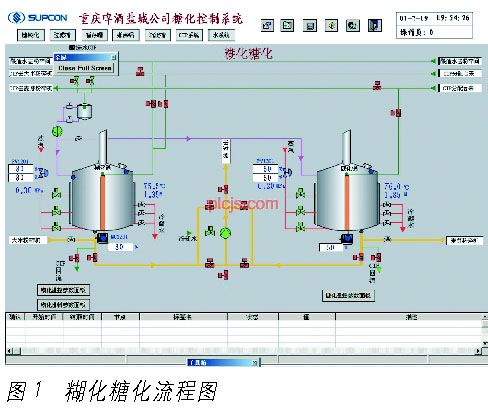
Task: Click the blue agitator motor under left tank
Action: tap(102, 238)
